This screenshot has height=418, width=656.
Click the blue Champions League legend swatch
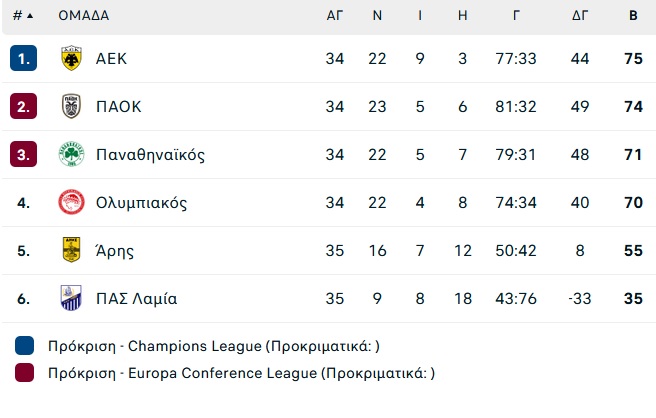(24, 346)
